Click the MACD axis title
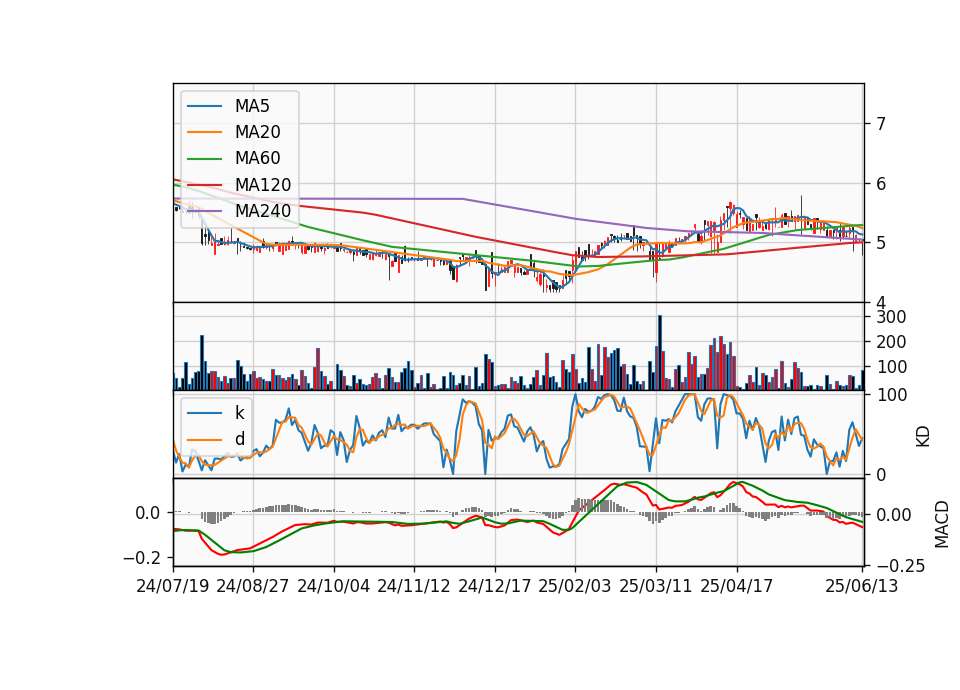Screen dimensions: 960x690 (942, 524)
